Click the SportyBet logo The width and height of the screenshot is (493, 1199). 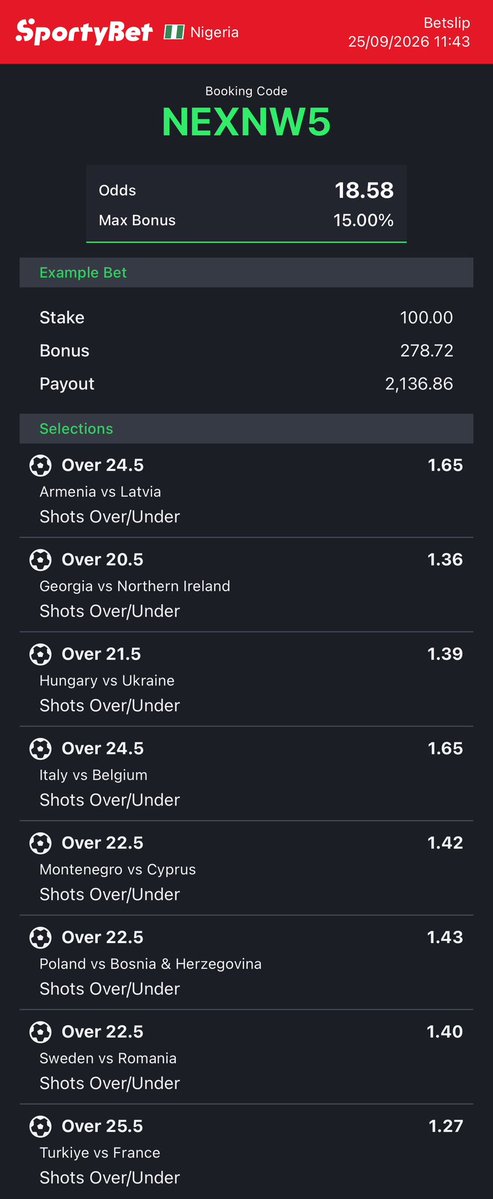coord(84,31)
